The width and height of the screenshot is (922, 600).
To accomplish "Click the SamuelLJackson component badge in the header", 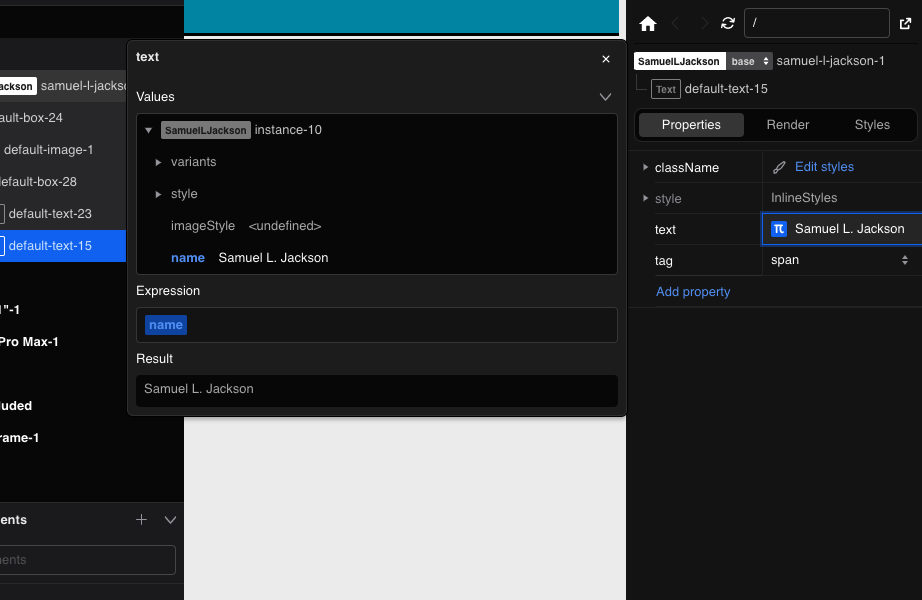I will (x=679, y=61).
